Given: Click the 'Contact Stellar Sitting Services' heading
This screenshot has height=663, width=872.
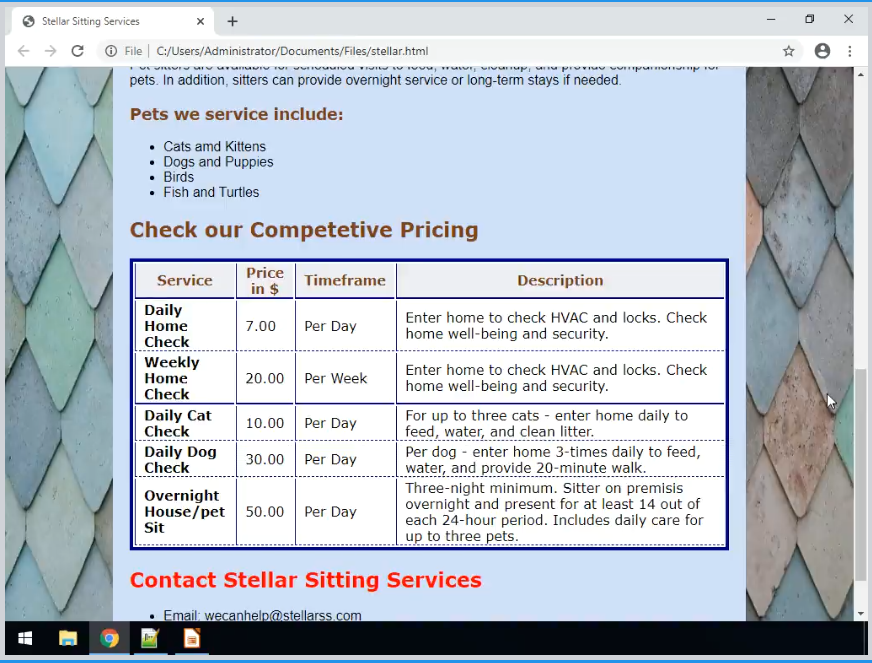Looking at the screenshot, I should [305, 580].
